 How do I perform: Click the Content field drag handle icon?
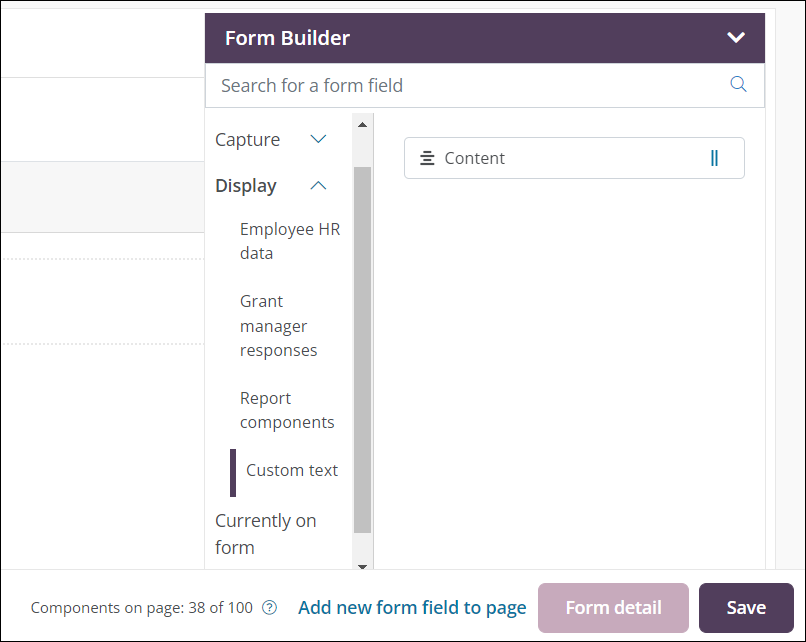714,158
